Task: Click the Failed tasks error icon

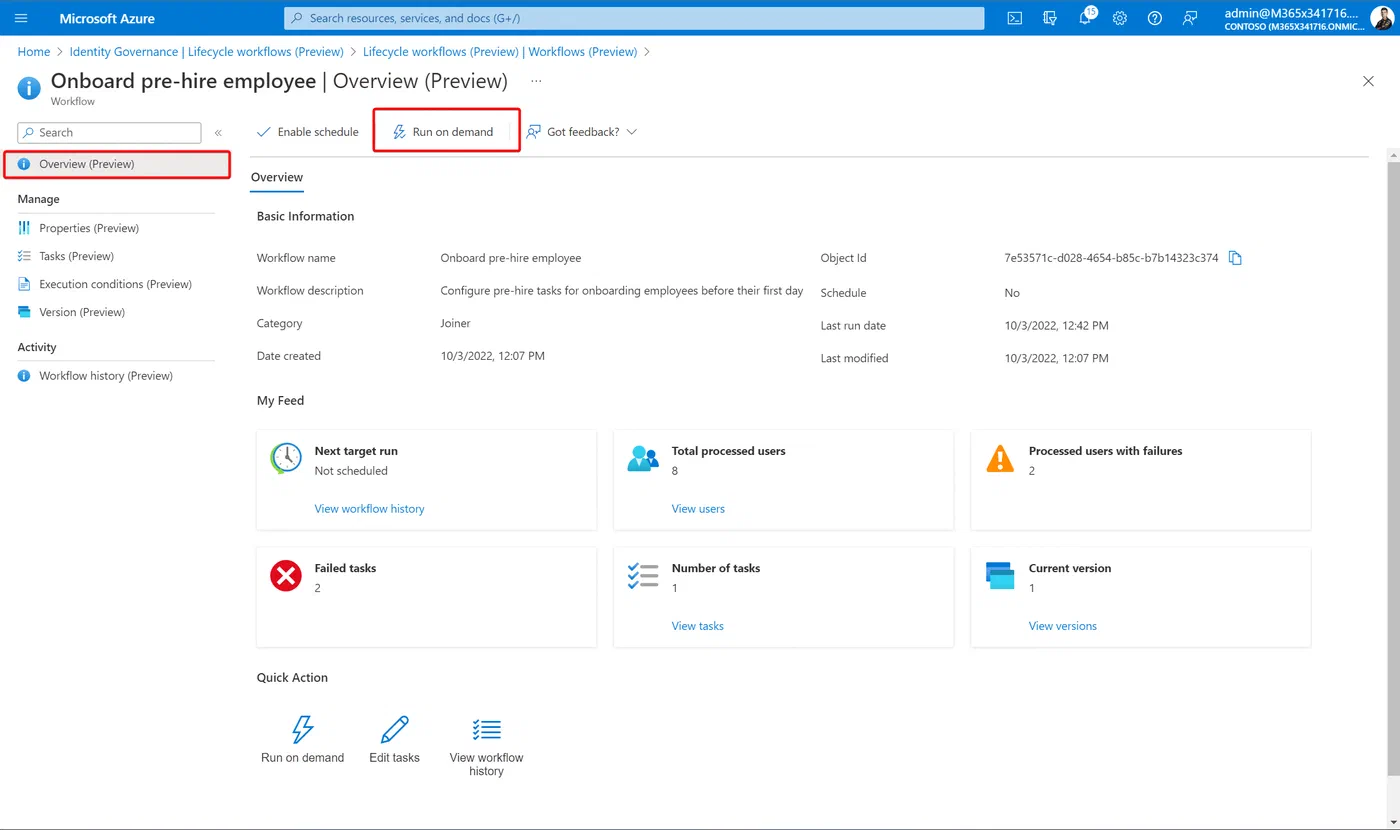Action: click(x=286, y=576)
